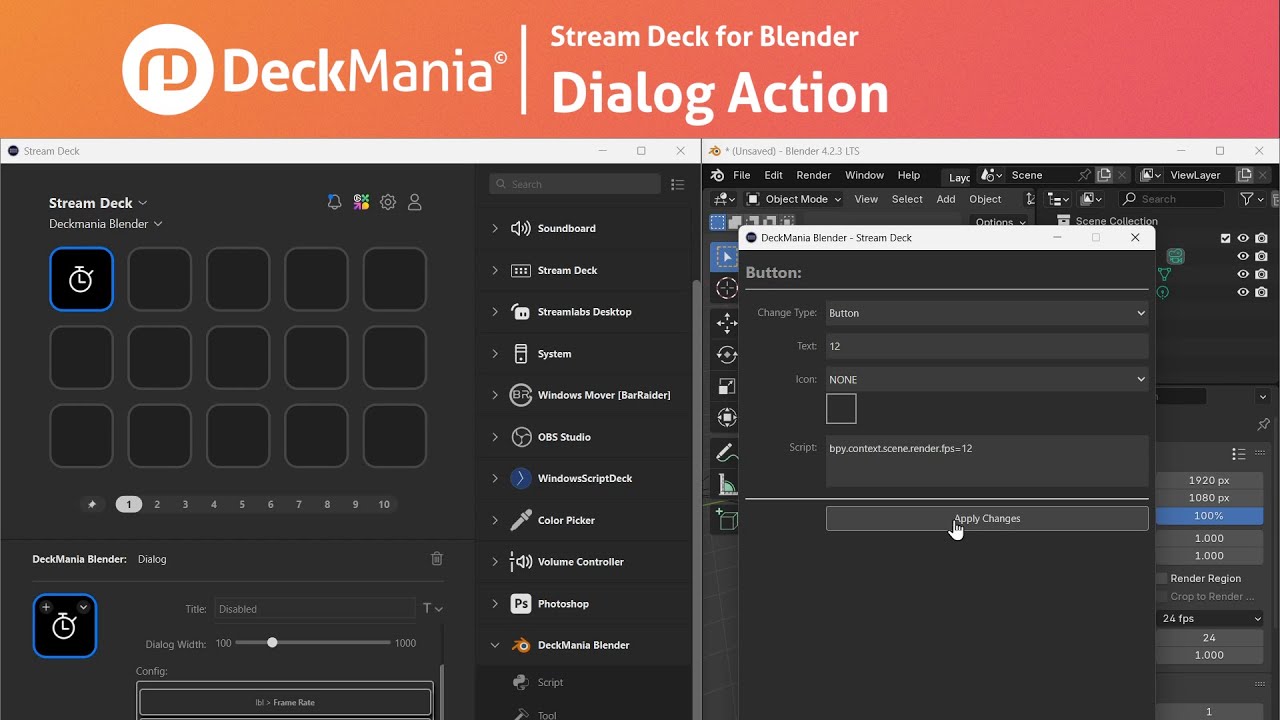Open the Stream Deck user profile icon

tap(415, 202)
